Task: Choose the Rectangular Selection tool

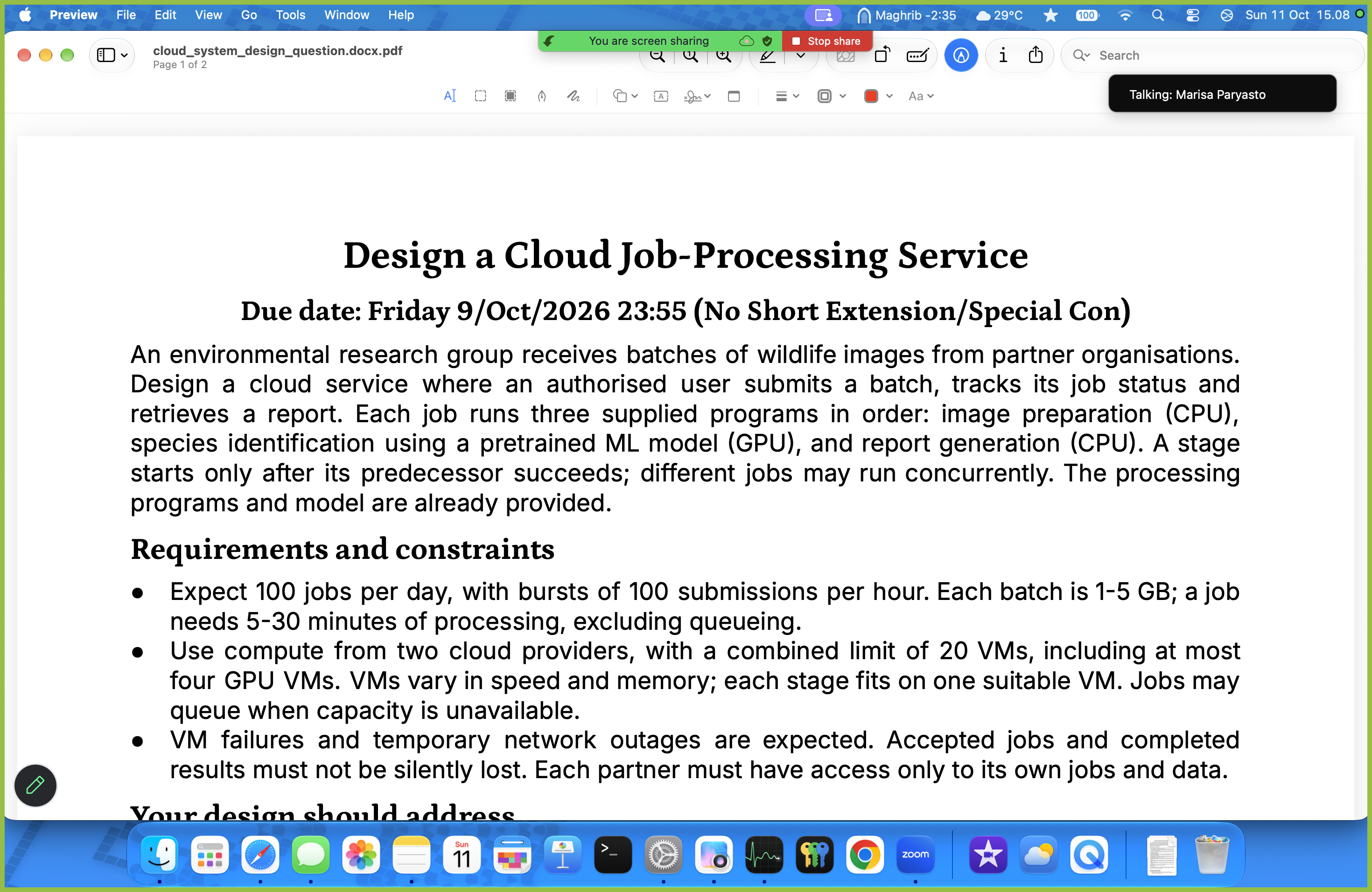Action: click(480, 96)
